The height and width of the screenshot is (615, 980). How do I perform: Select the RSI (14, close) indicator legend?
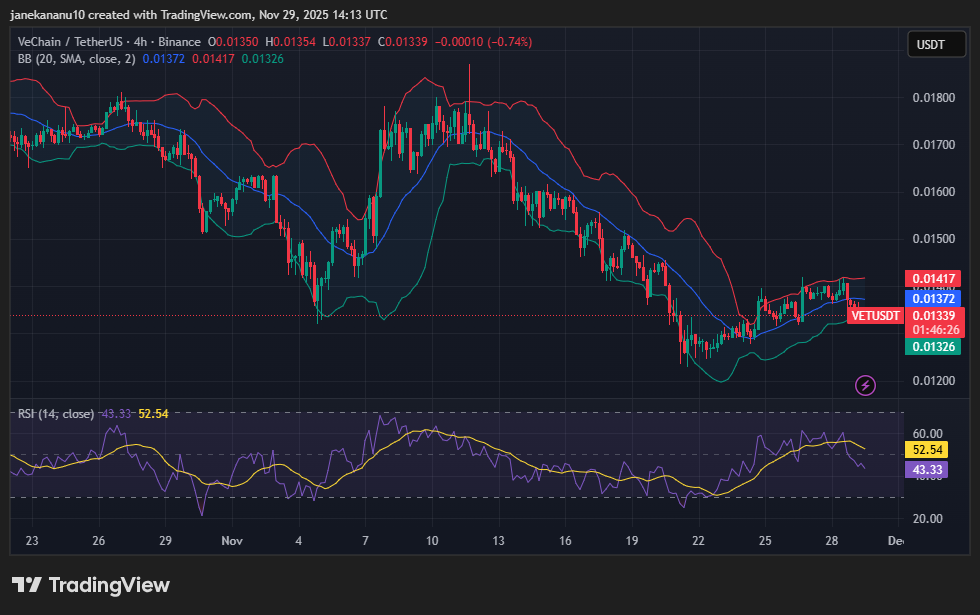pos(56,413)
